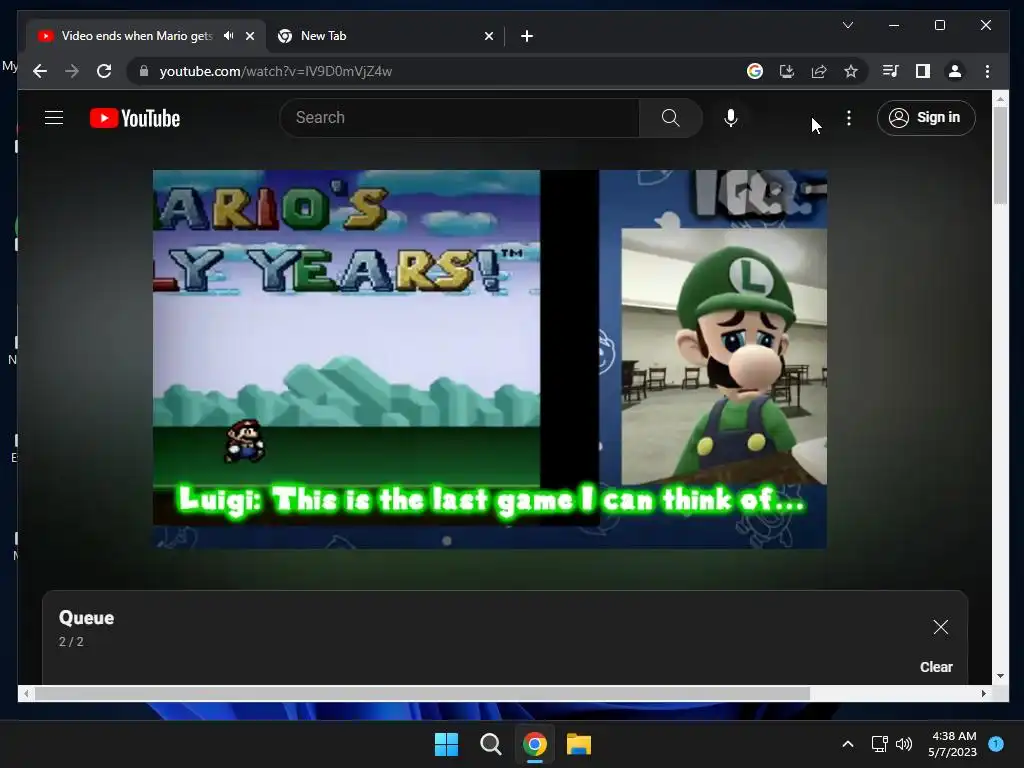Viewport: 1024px width, 768px height.
Task: Click the scroll up arrow of page
Action: (x=1000, y=99)
